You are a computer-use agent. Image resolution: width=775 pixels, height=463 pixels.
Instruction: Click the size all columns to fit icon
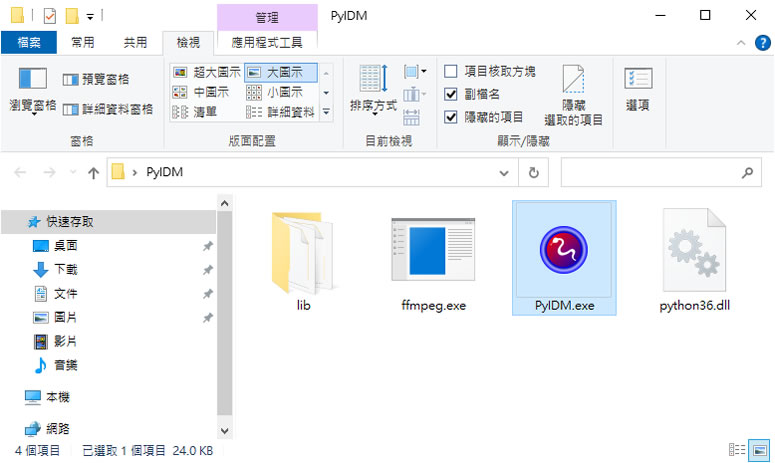click(411, 117)
